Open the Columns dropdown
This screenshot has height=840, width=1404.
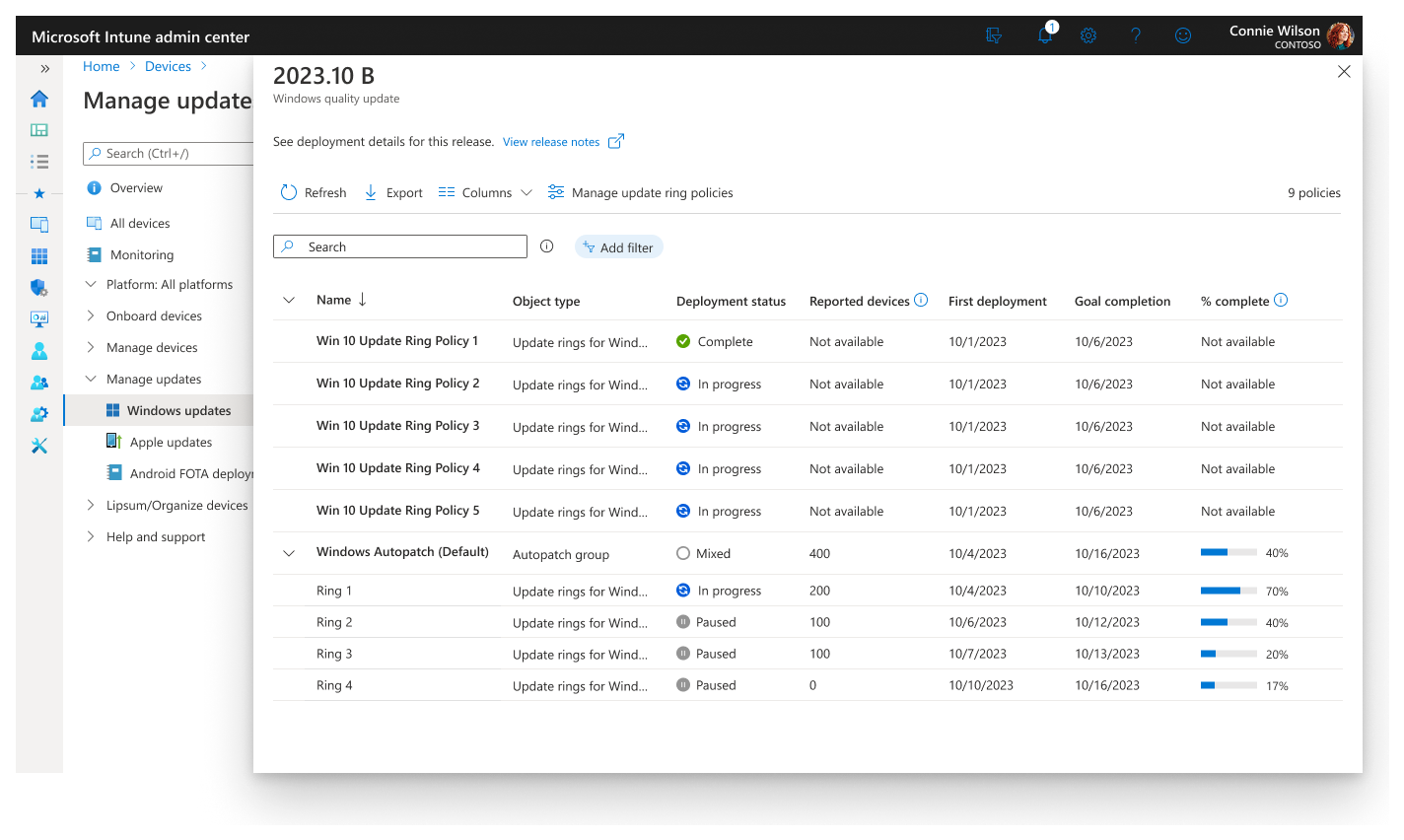click(x=485, y=192)
